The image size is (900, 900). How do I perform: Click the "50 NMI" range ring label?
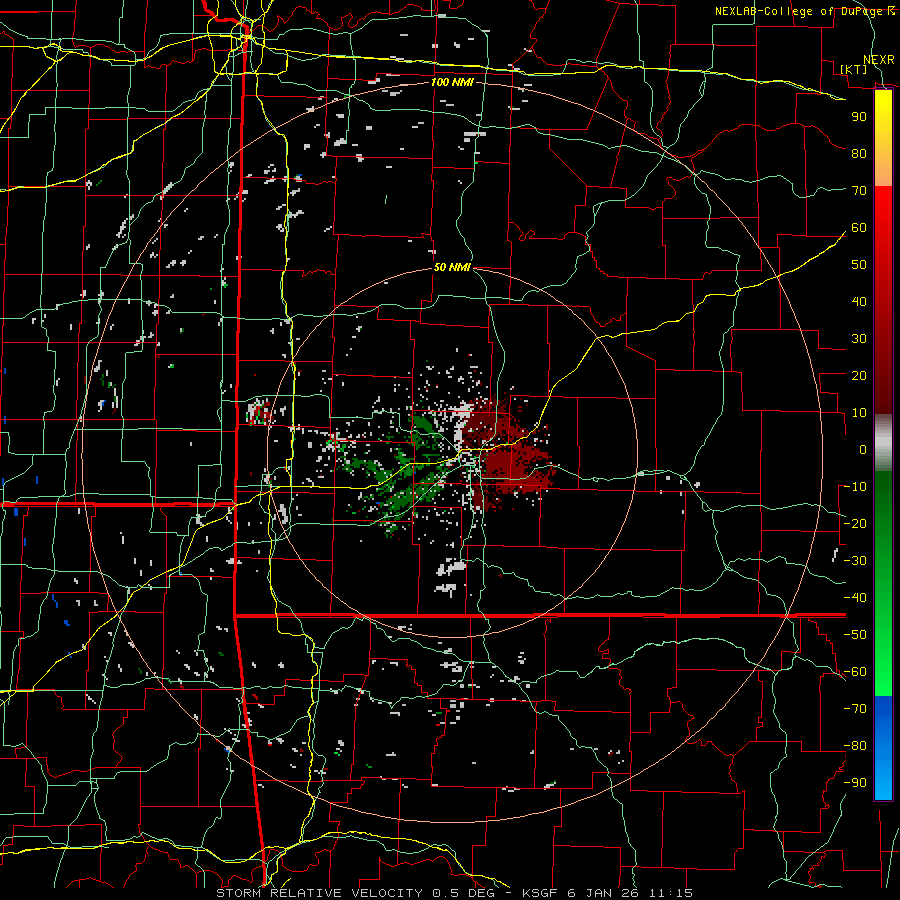(452, 267)
